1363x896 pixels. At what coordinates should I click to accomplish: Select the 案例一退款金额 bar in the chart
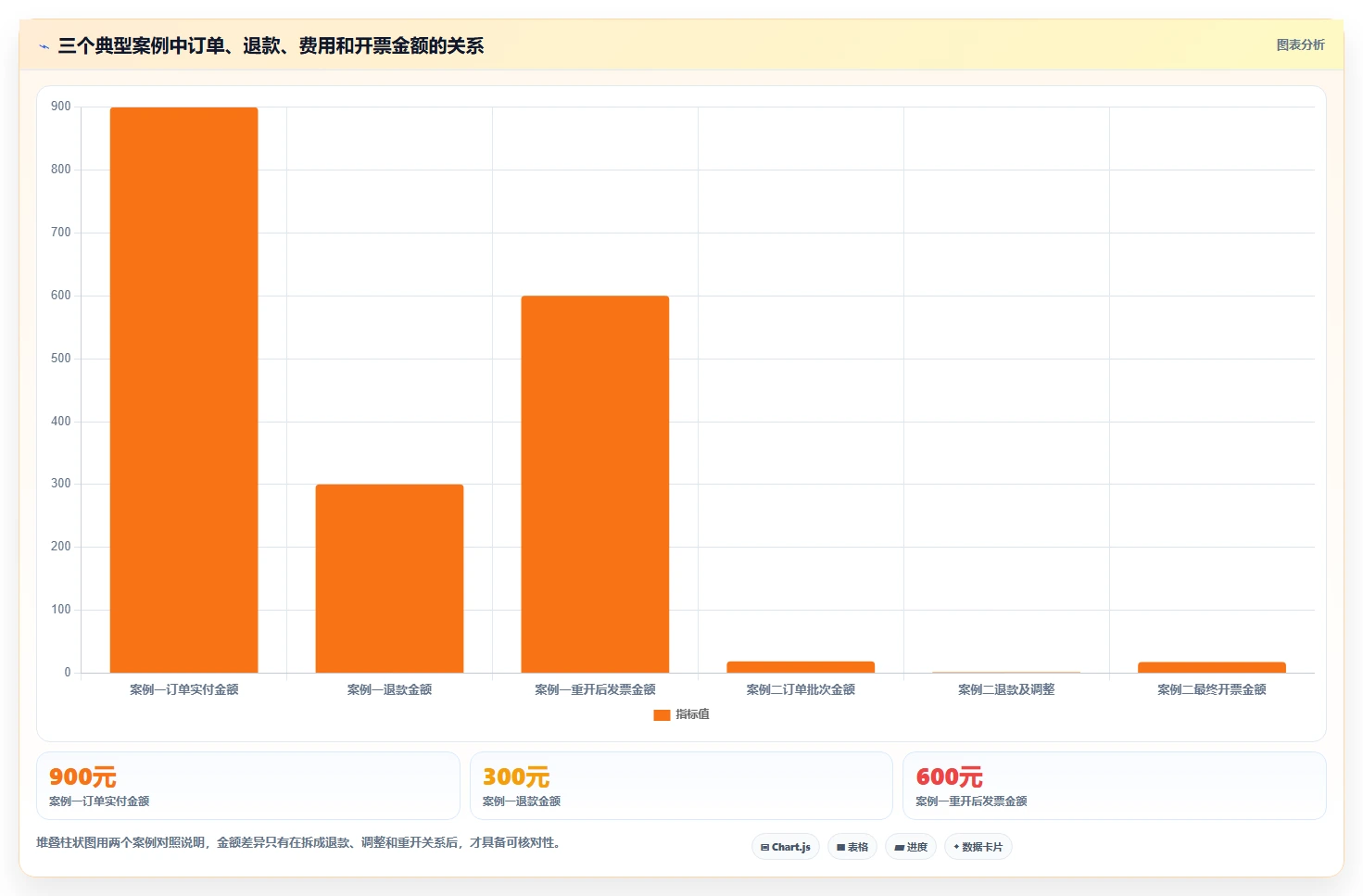tap(389, 578)
